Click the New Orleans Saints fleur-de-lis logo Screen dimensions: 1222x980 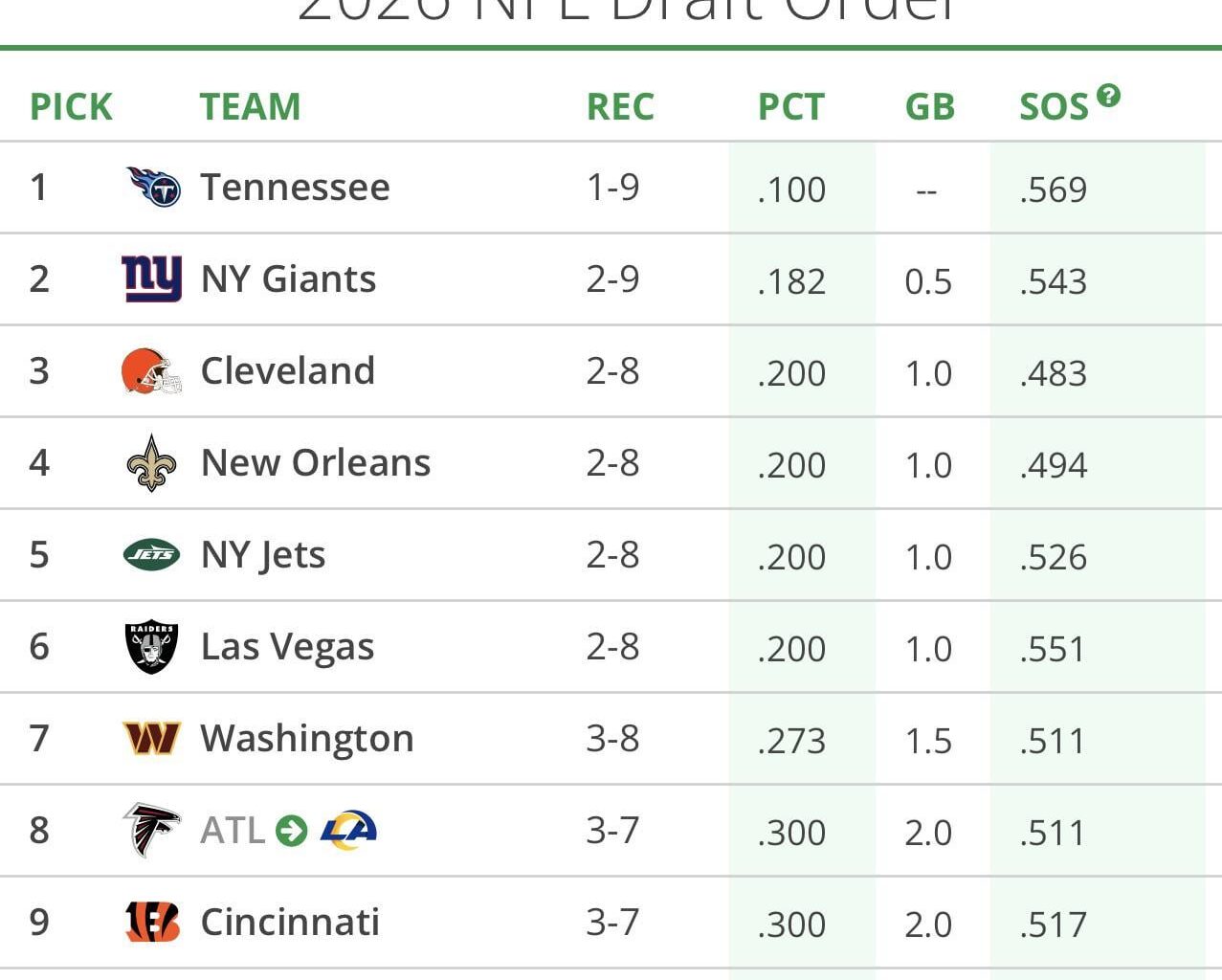tap(153, 462)
